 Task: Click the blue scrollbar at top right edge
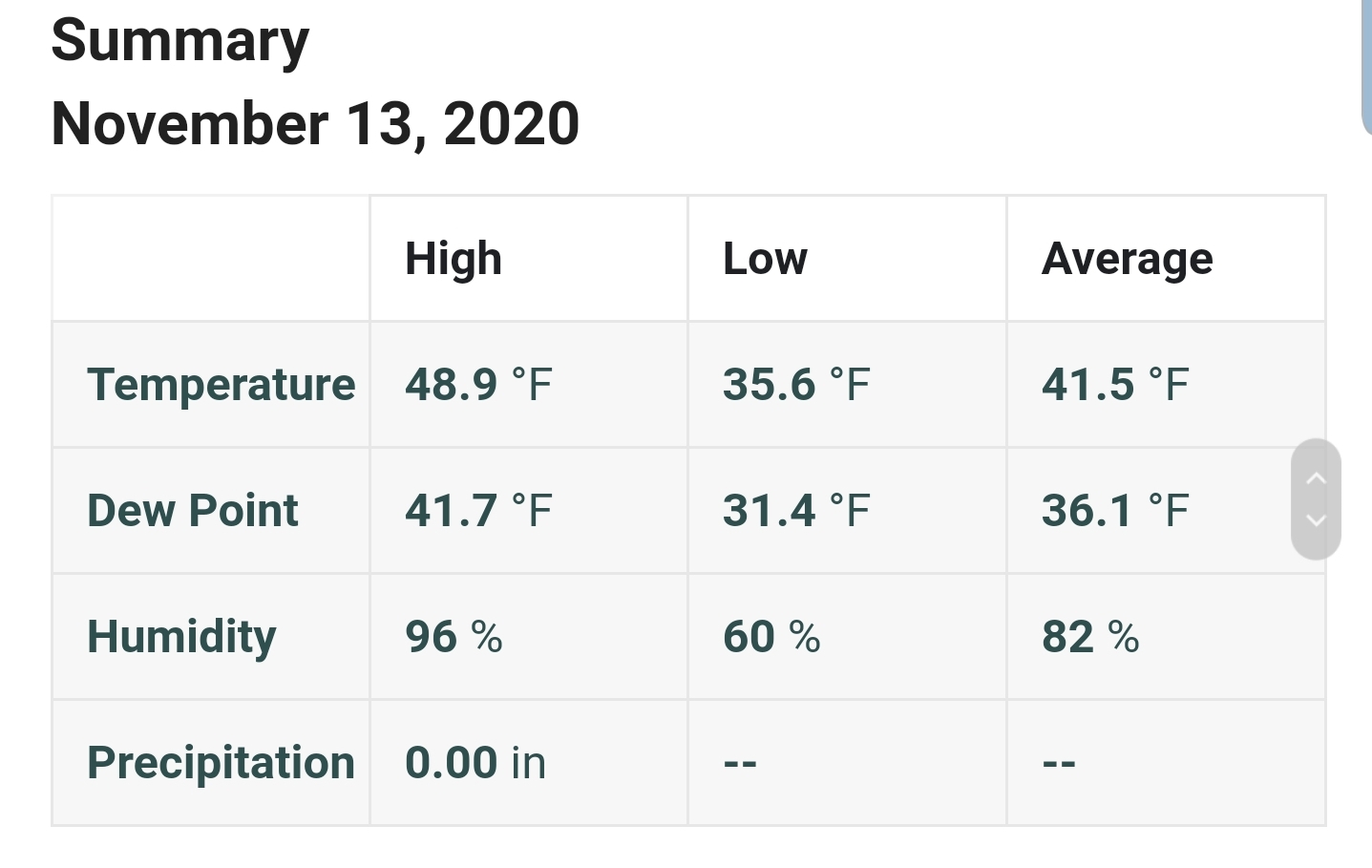tap(1366, 67)
